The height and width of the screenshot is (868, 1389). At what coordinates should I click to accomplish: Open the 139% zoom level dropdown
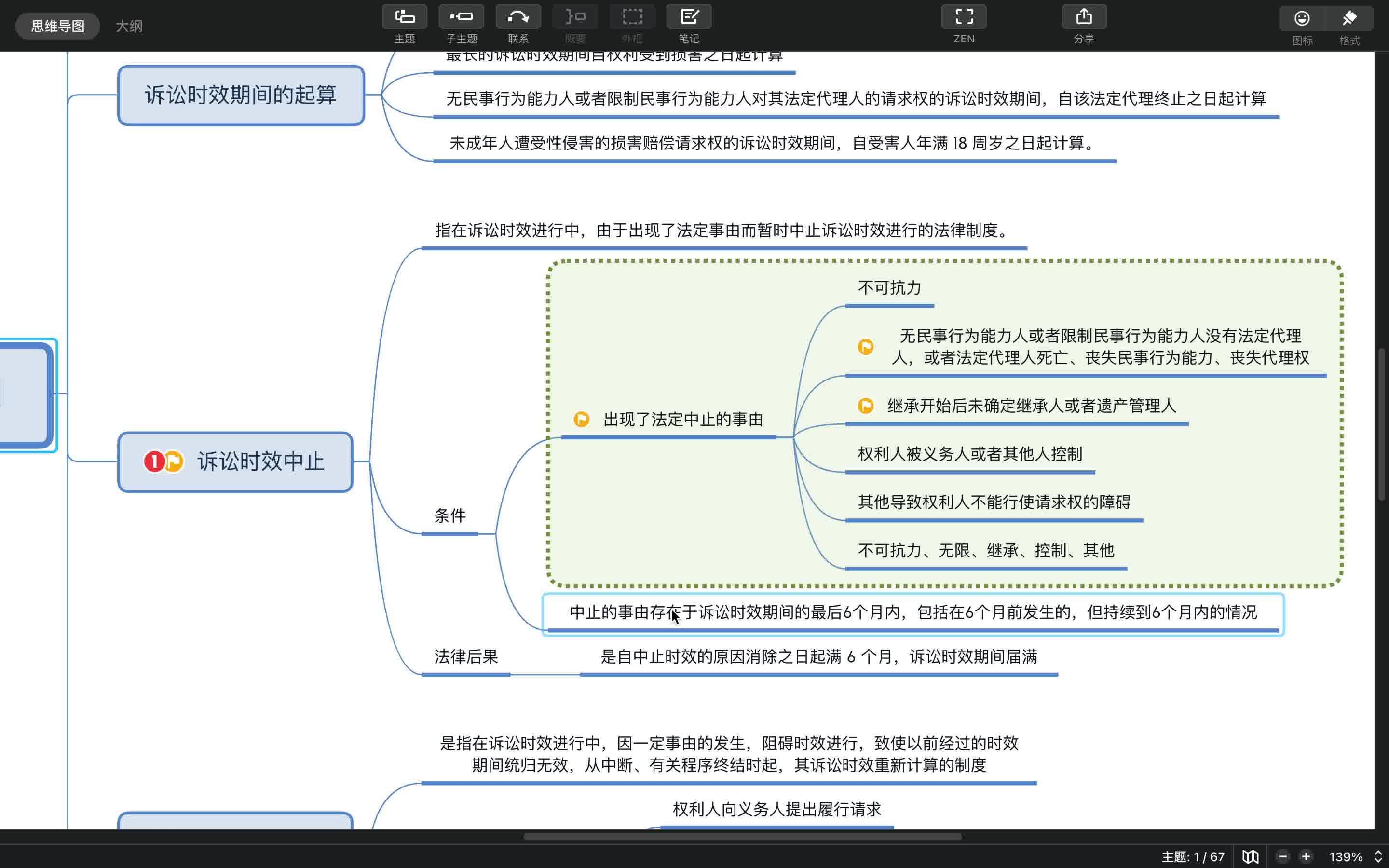pos(1355,856)
